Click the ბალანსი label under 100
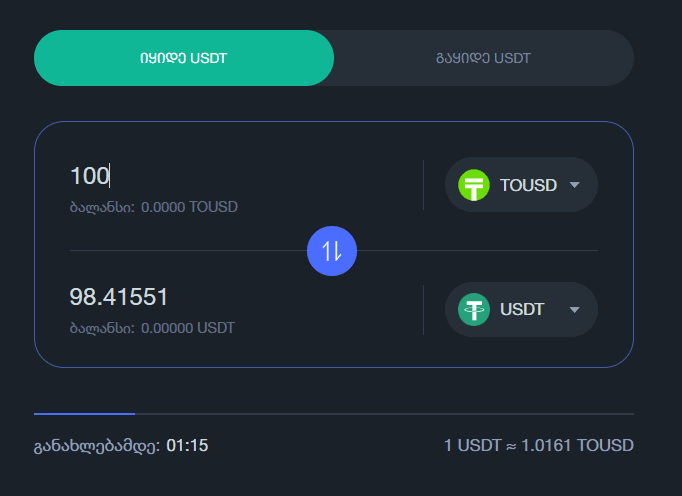682x496 pixels. tap(101, 207)
